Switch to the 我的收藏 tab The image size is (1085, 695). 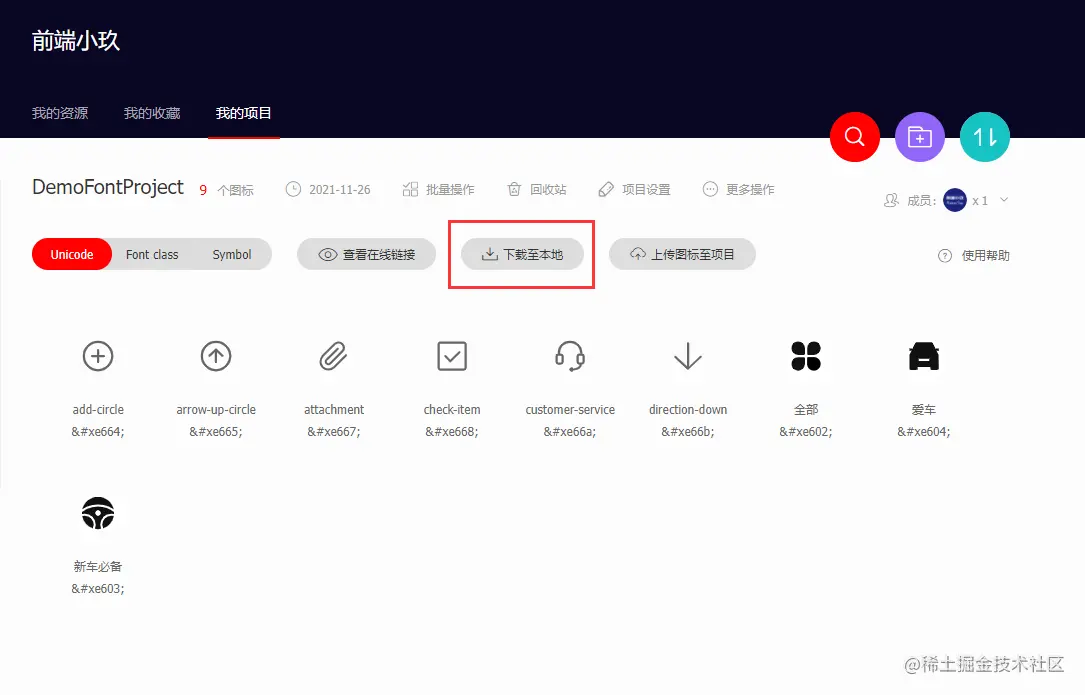151,113
